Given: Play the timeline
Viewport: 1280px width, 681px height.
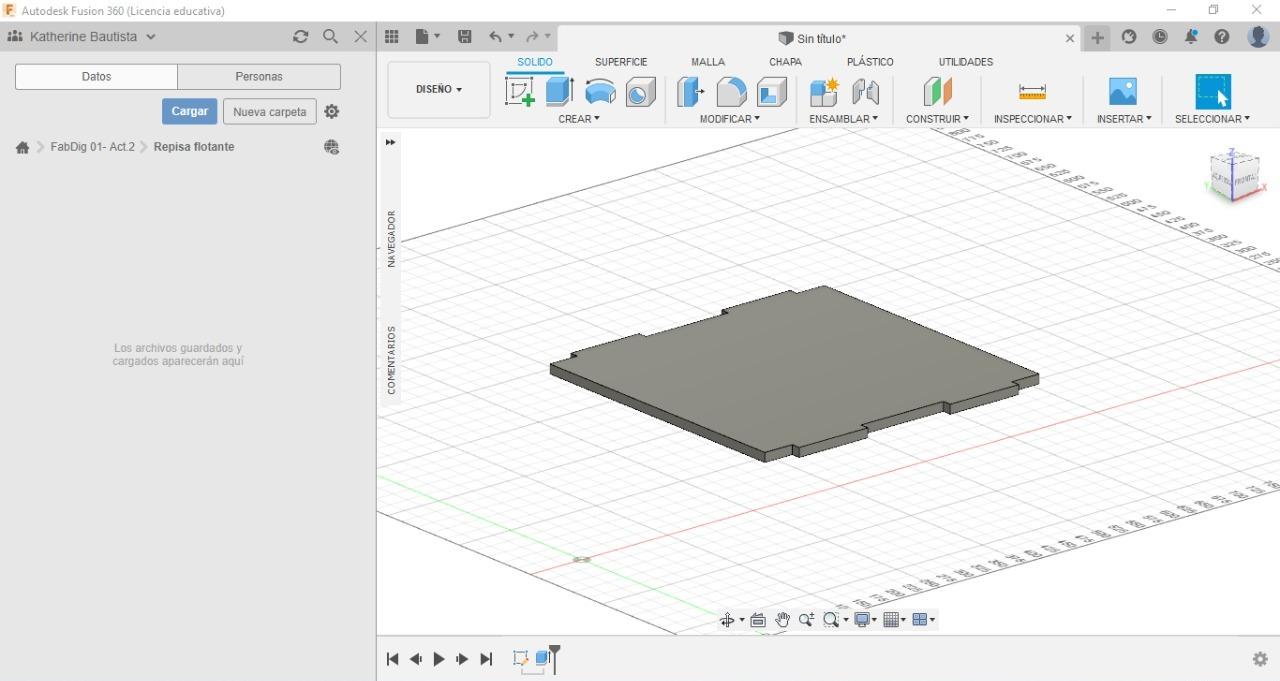Looking at the screenshot, I should 439,659.
